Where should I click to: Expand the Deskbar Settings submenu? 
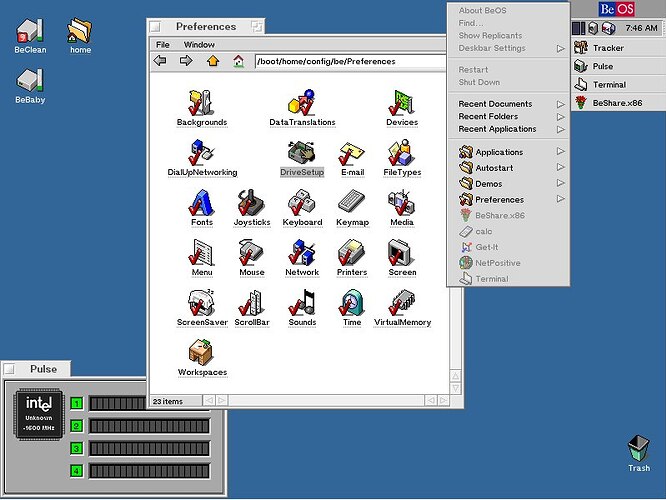tap(508, 48)
